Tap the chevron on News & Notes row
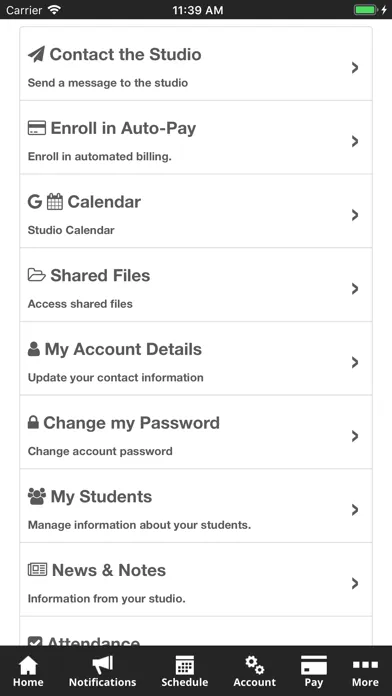This screenshot has height=696, width=392. point(355,583)
